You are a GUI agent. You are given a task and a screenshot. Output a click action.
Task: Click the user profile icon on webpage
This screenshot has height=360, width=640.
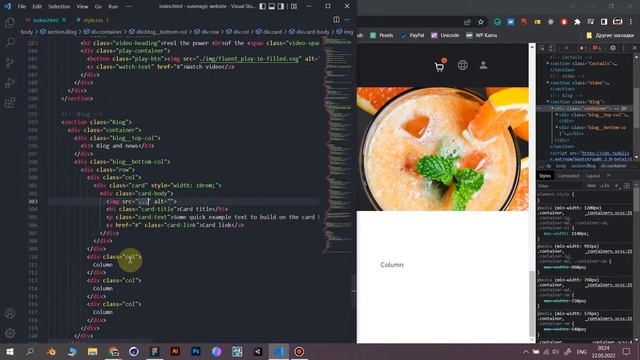pos(483,65)
